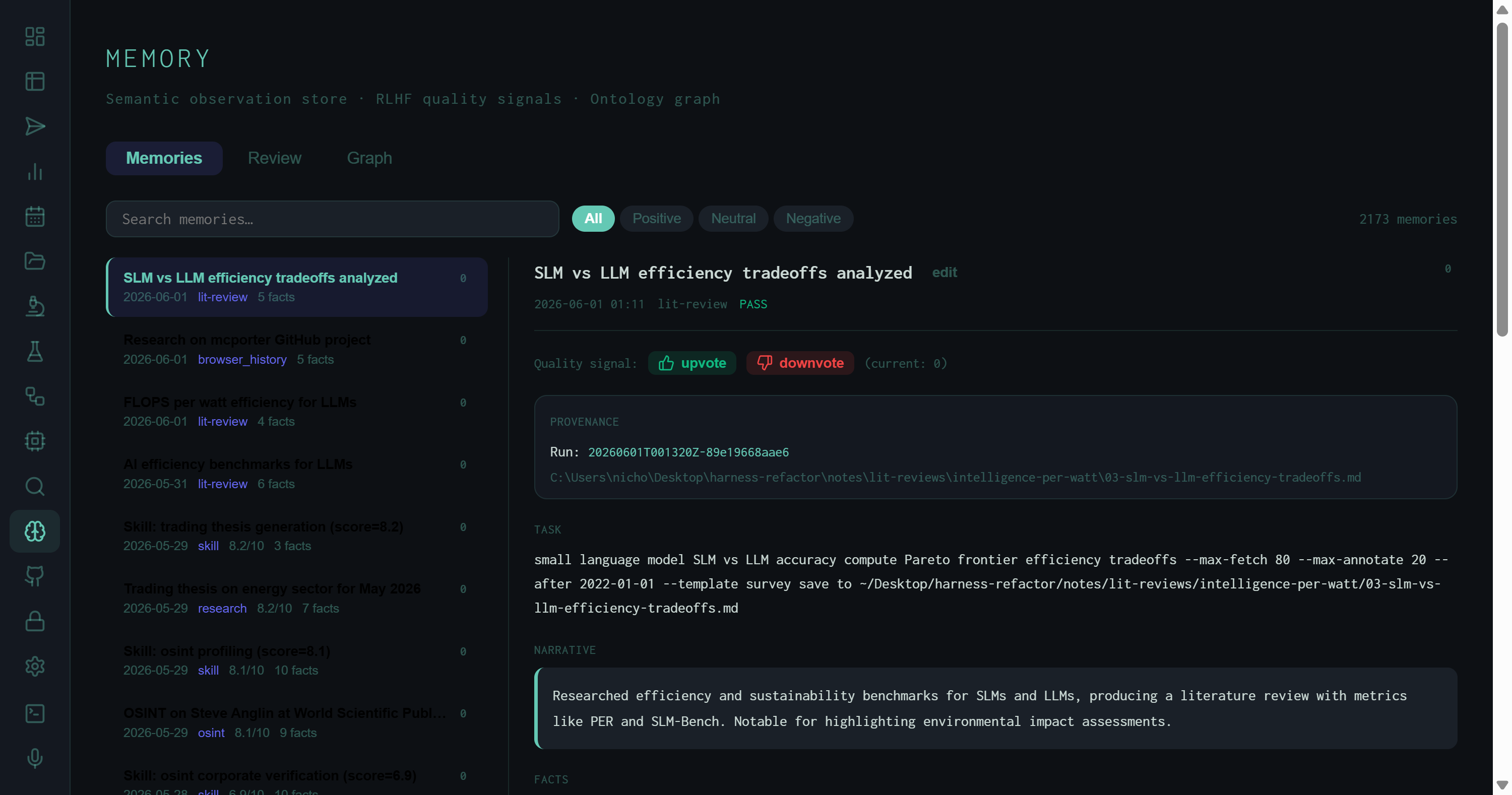Click the provenance file path ending in tradeoffs.md
Screen dimensions: 1512x795
tap(955, 477)
